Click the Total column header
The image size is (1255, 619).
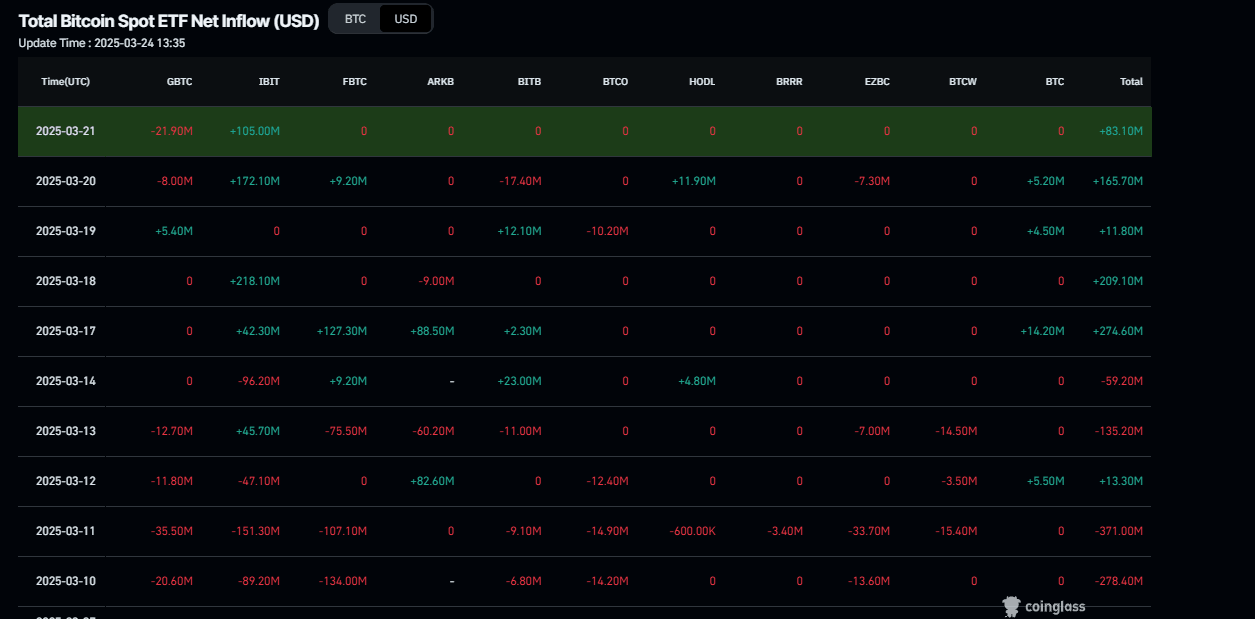[x=1131, y=82]
